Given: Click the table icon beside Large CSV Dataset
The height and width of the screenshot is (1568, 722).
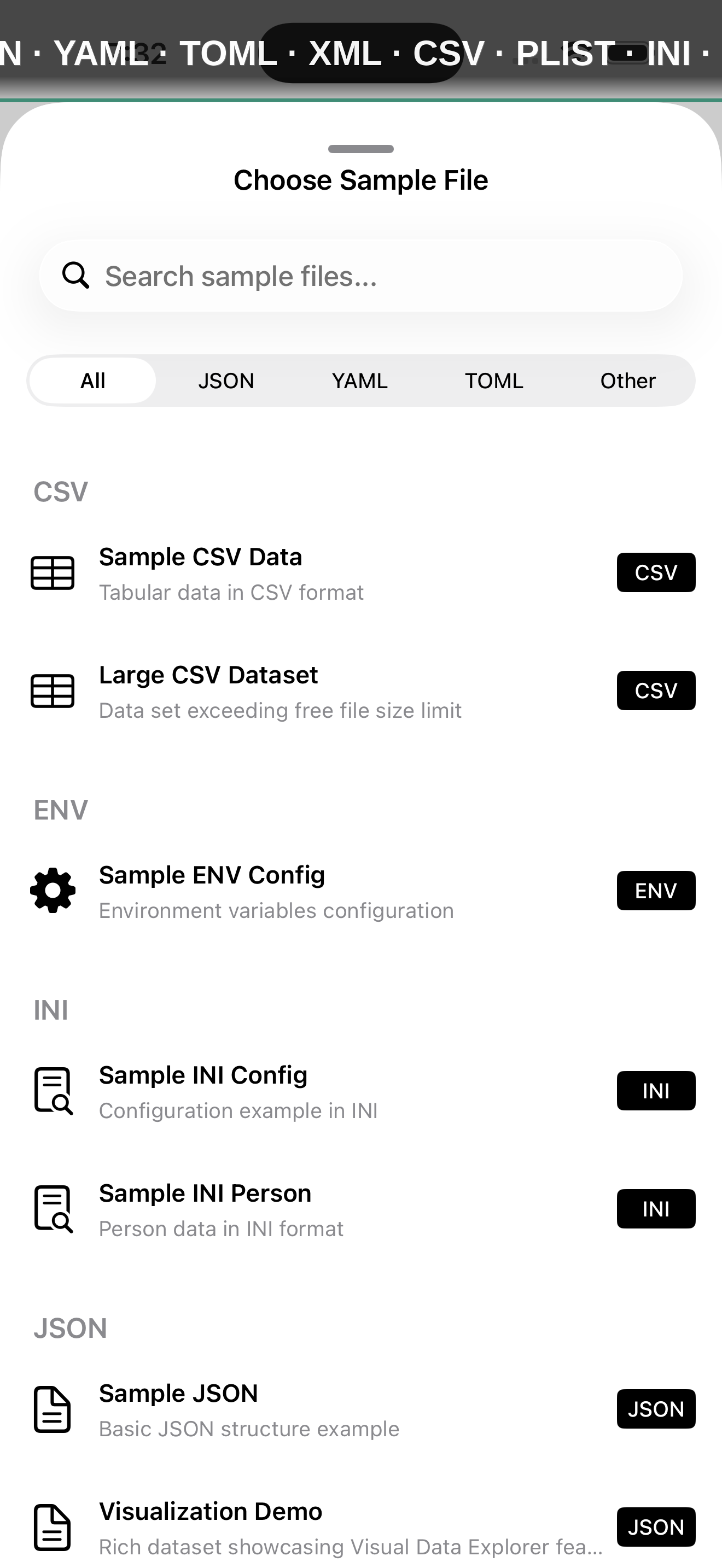Looking at the screenshot, I should (53, 691).
